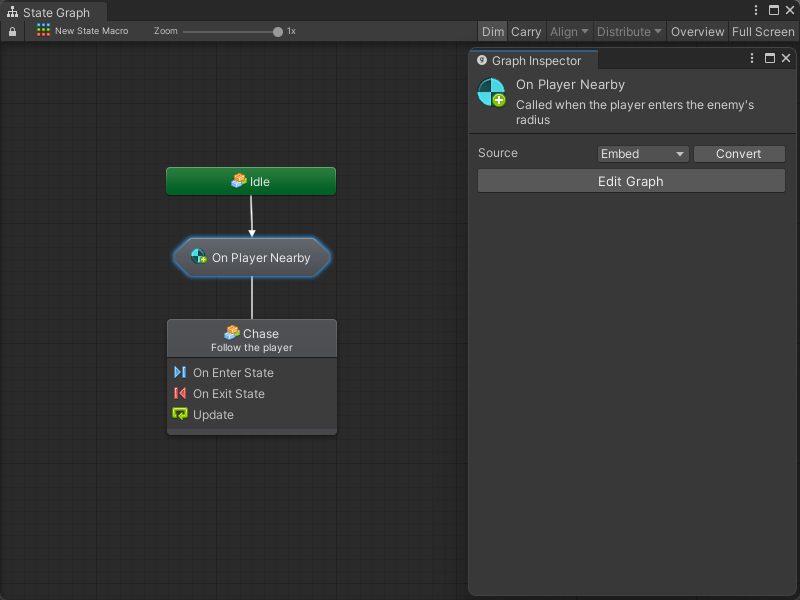Click the Zoom slider handle

[278, 32]
